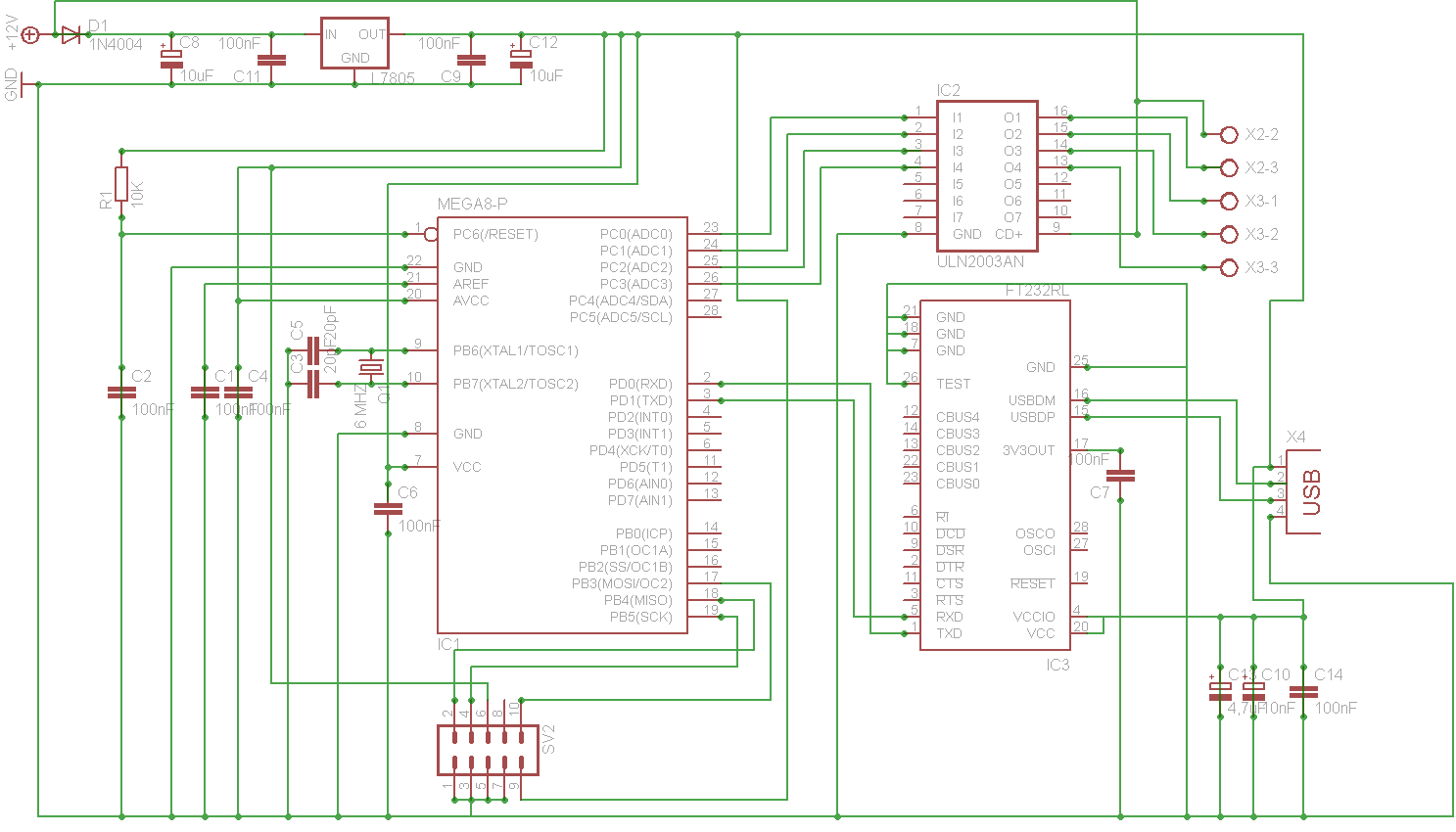Click the PB4(MISO) pin label
The height and width of the screenshot is (832, 1456).
[x=638, y=600]
